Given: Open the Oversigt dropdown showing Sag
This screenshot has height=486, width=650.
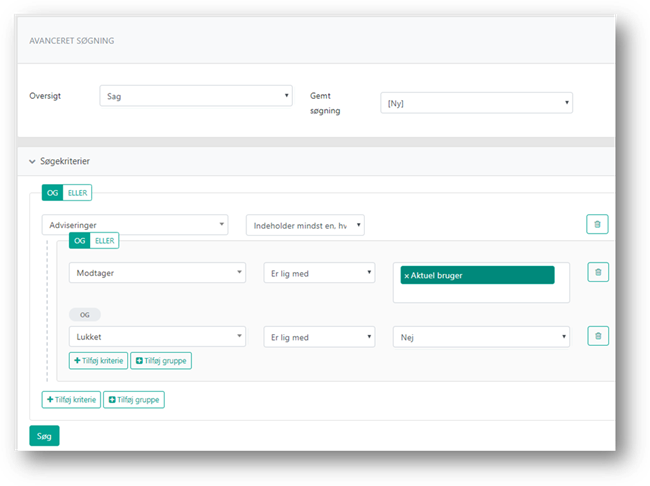Looking at the screenshot, I should (196, 96).
